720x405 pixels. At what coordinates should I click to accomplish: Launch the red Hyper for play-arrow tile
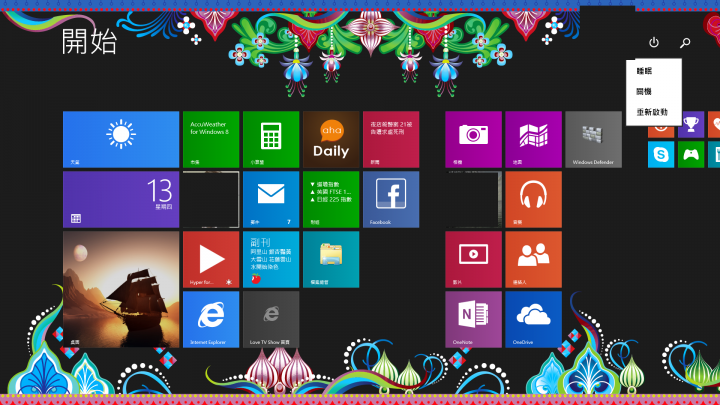211,259
